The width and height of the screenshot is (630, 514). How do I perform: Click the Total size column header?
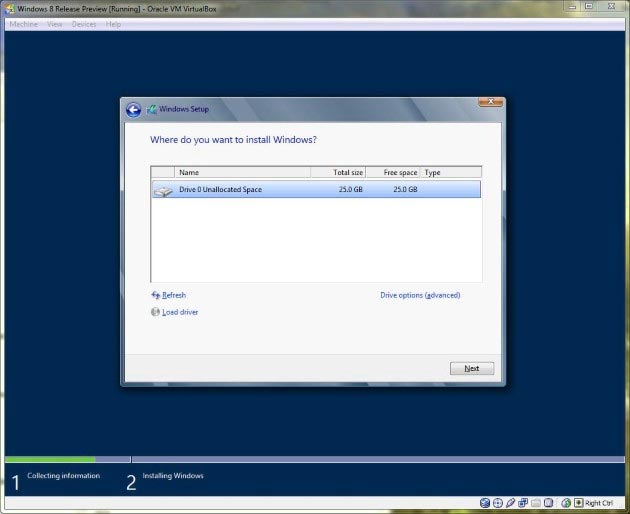348,173
